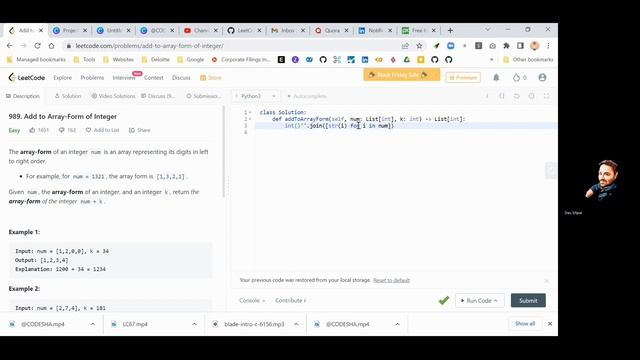The width and height of the screenshot is (640, 360).
Task: Open options for LC67.mp4 download
Action: (x=194, y=324)
